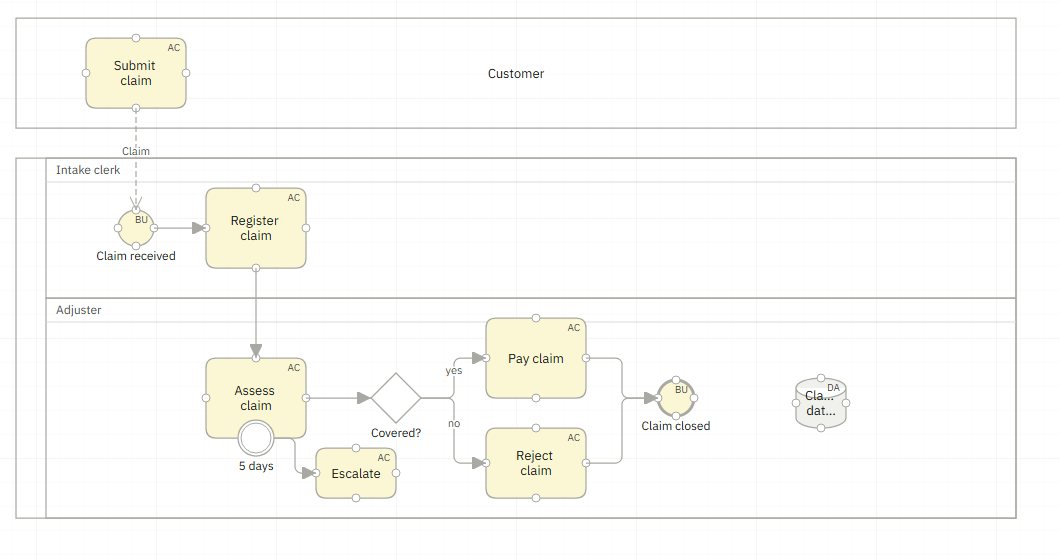Screen dimensions: 1060x560
Task: Click the Customer pool label
Action: (516, 74)
